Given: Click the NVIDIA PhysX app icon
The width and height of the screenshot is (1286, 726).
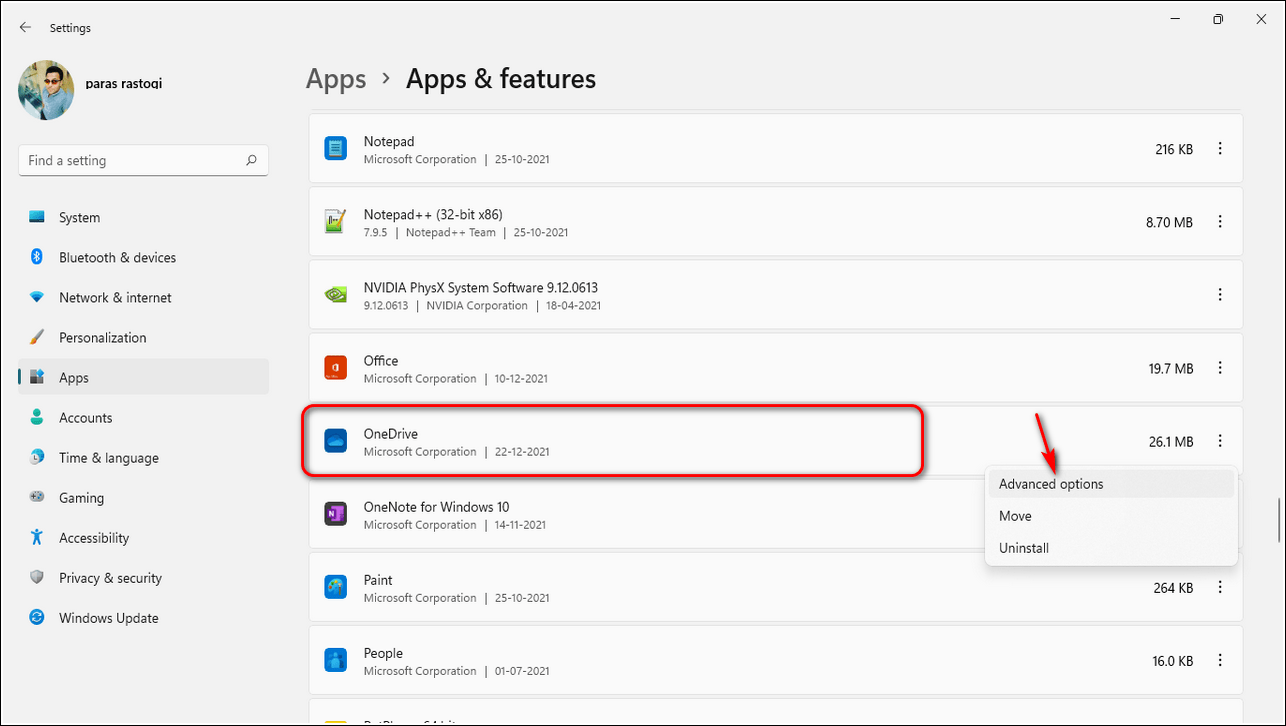Looking at the screenshot, I should pos(335,295).
